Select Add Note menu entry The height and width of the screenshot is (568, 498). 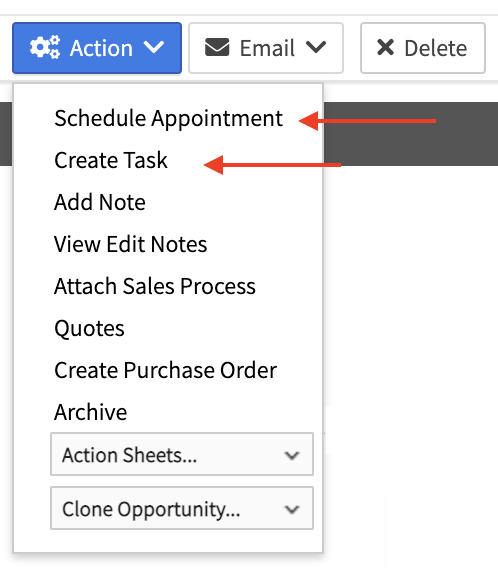[x=100, y=202]
